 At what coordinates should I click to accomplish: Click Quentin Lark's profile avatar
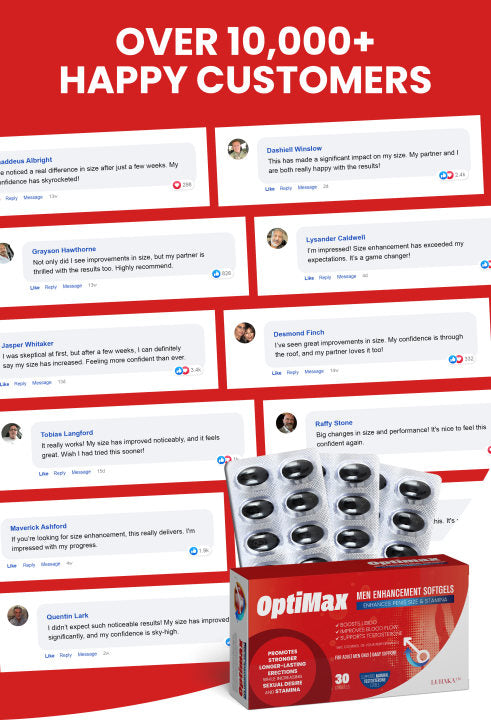coord(18,615)
